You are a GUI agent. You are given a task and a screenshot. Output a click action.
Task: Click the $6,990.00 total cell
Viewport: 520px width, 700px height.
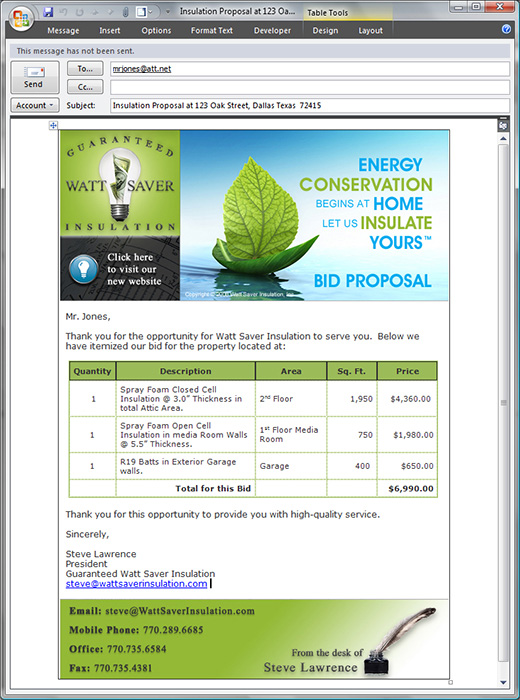point(408,488)
